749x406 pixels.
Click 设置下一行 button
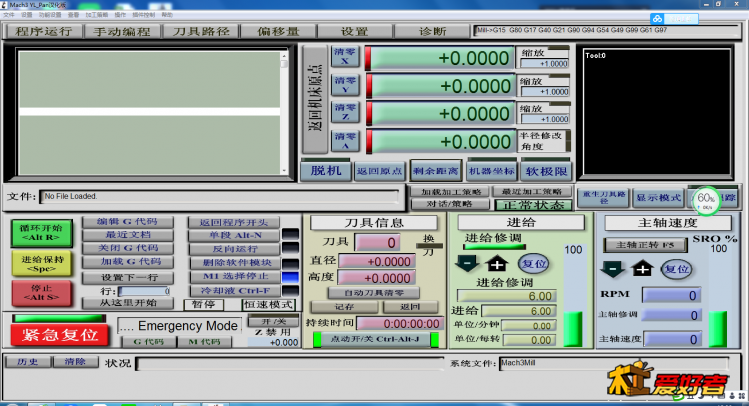[128, 278]
